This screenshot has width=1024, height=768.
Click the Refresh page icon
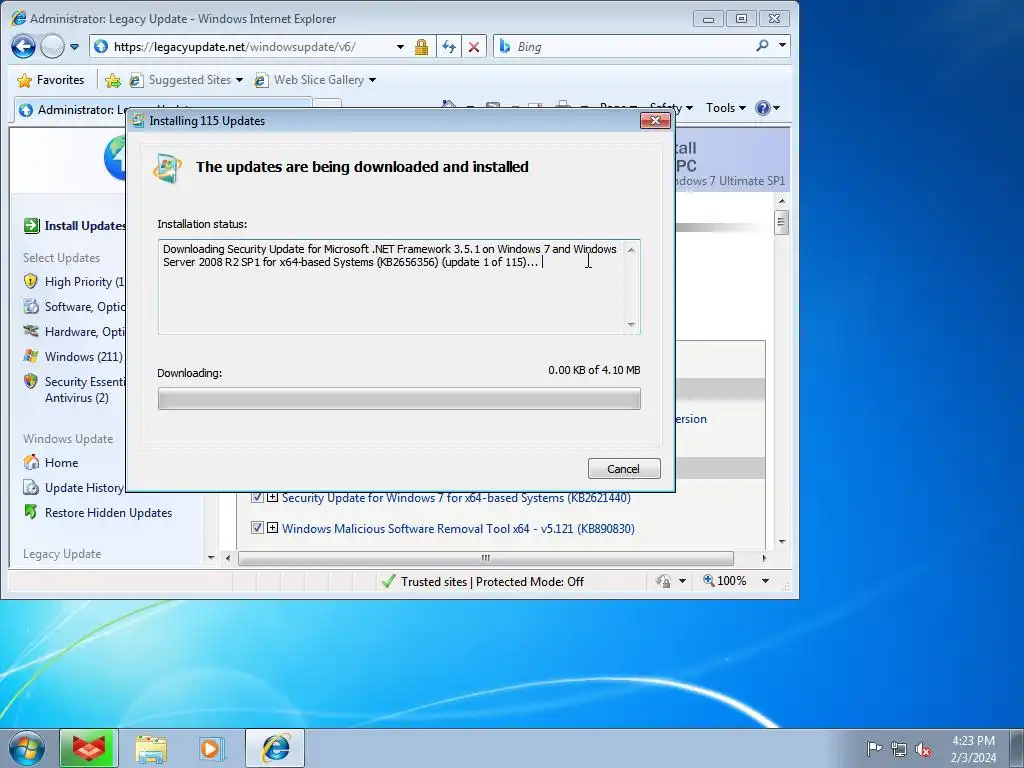click(x=449, y=47)
